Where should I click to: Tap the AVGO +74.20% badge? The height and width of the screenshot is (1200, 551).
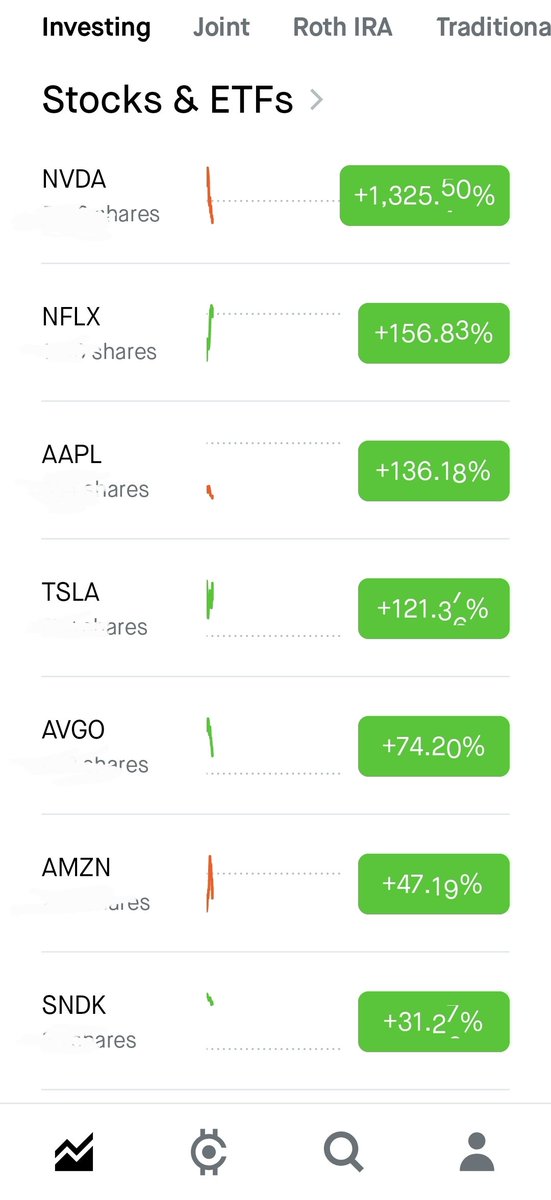click(434, 746)
